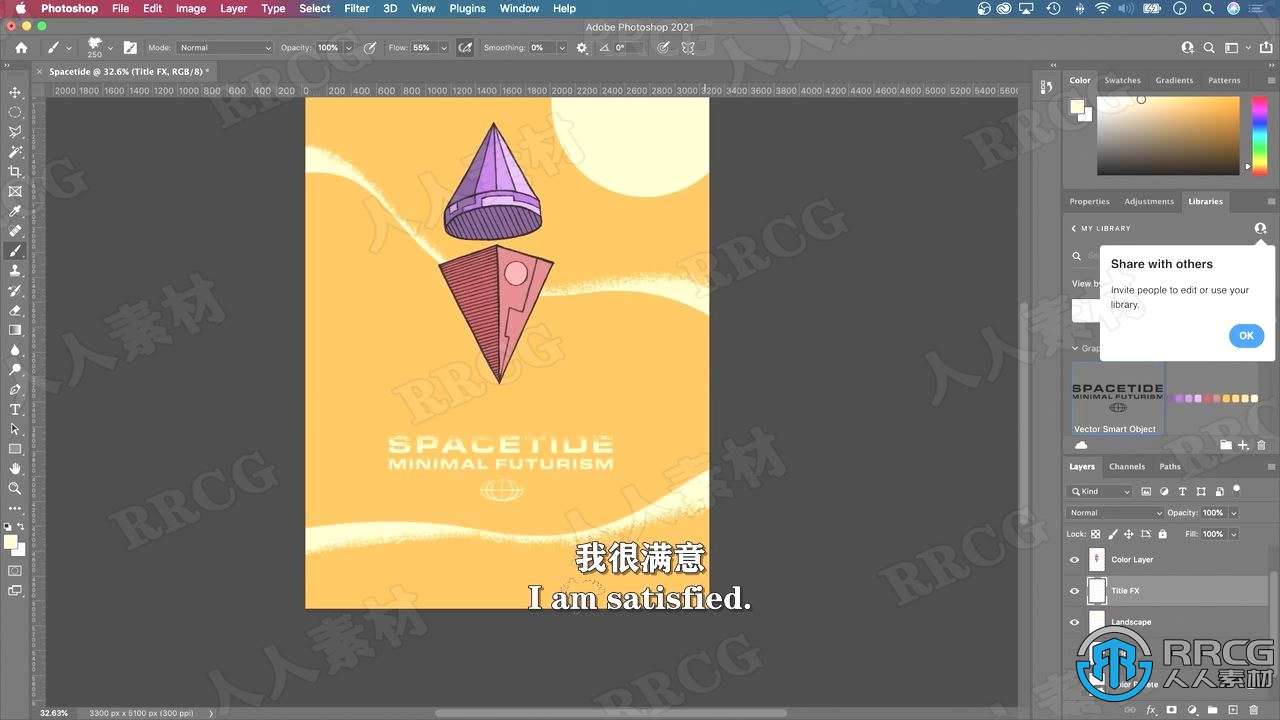Select the Gradient tool
Viewport: 1280px width, 720px height.
15,330
